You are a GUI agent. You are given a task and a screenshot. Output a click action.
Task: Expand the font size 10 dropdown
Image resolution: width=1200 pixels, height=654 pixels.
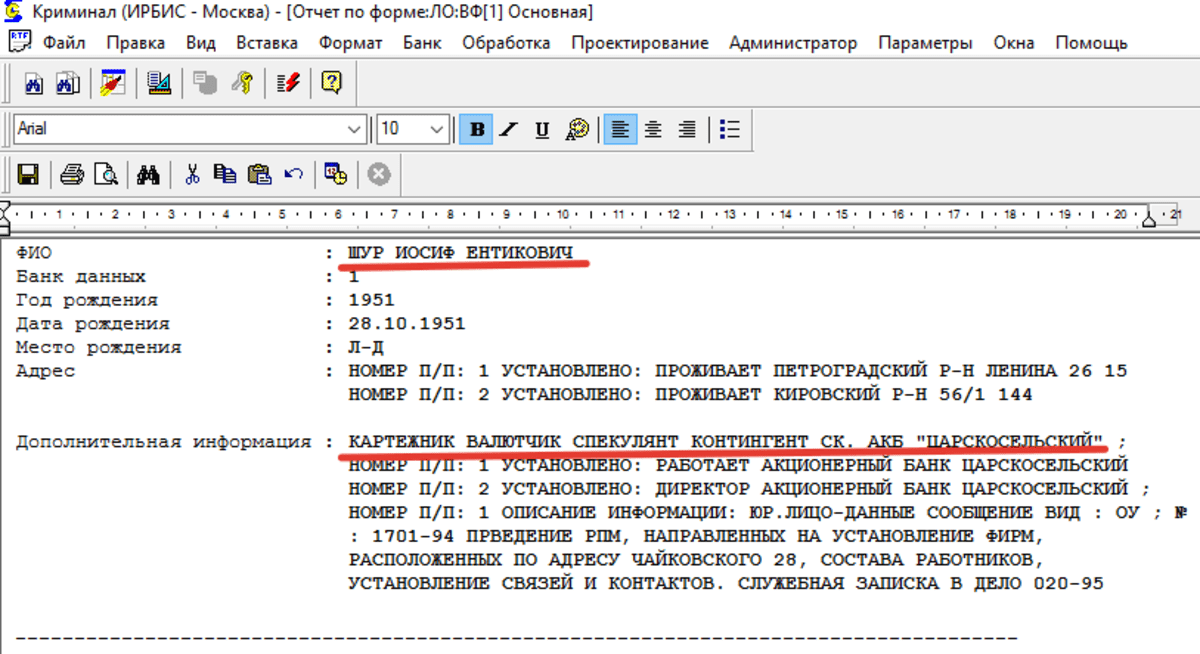pyautogui.click(x=438, y=129)
